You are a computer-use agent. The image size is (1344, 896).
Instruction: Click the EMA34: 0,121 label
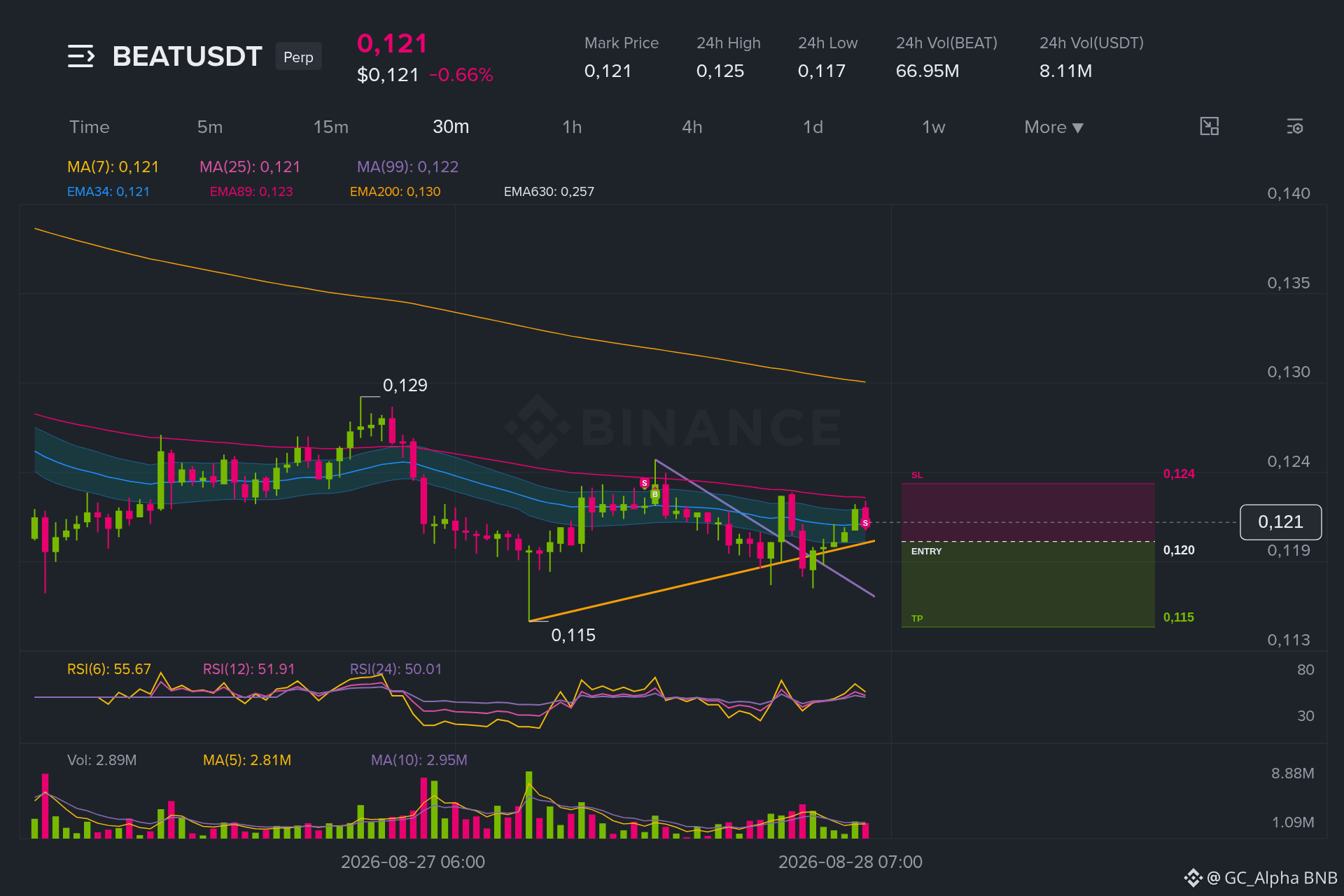108,191
